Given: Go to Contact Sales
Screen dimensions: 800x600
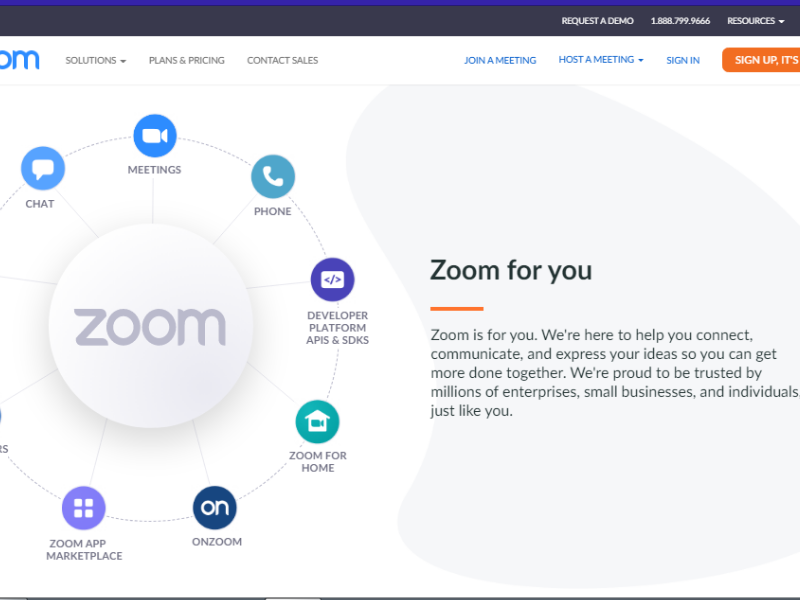Looking at the screenshot, I should pyautogui.click(x=283, y=60).
